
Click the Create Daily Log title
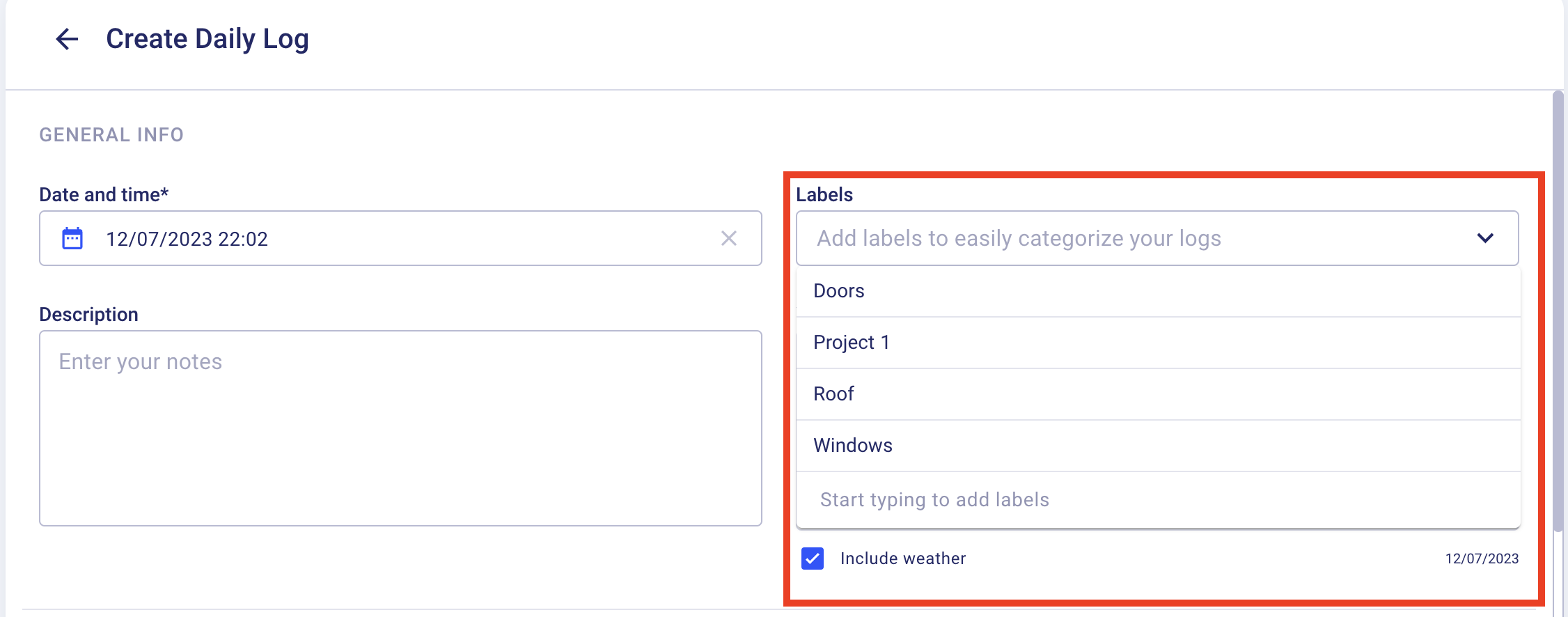coord(207,39)
